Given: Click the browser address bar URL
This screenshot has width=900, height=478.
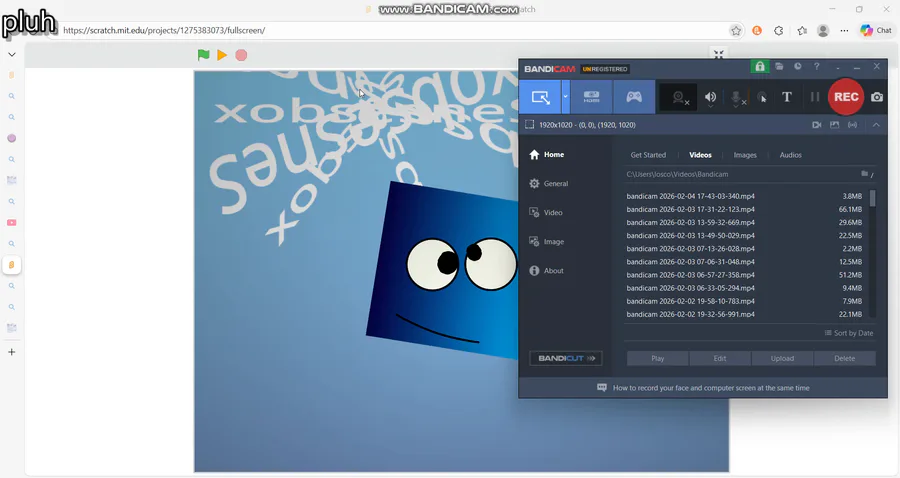Looking at the screenshot, I should coord(164,30).
